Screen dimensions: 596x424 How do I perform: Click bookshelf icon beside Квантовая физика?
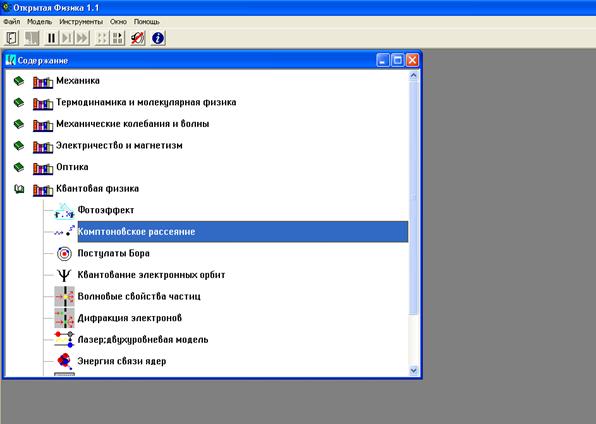tap(43, 190)
